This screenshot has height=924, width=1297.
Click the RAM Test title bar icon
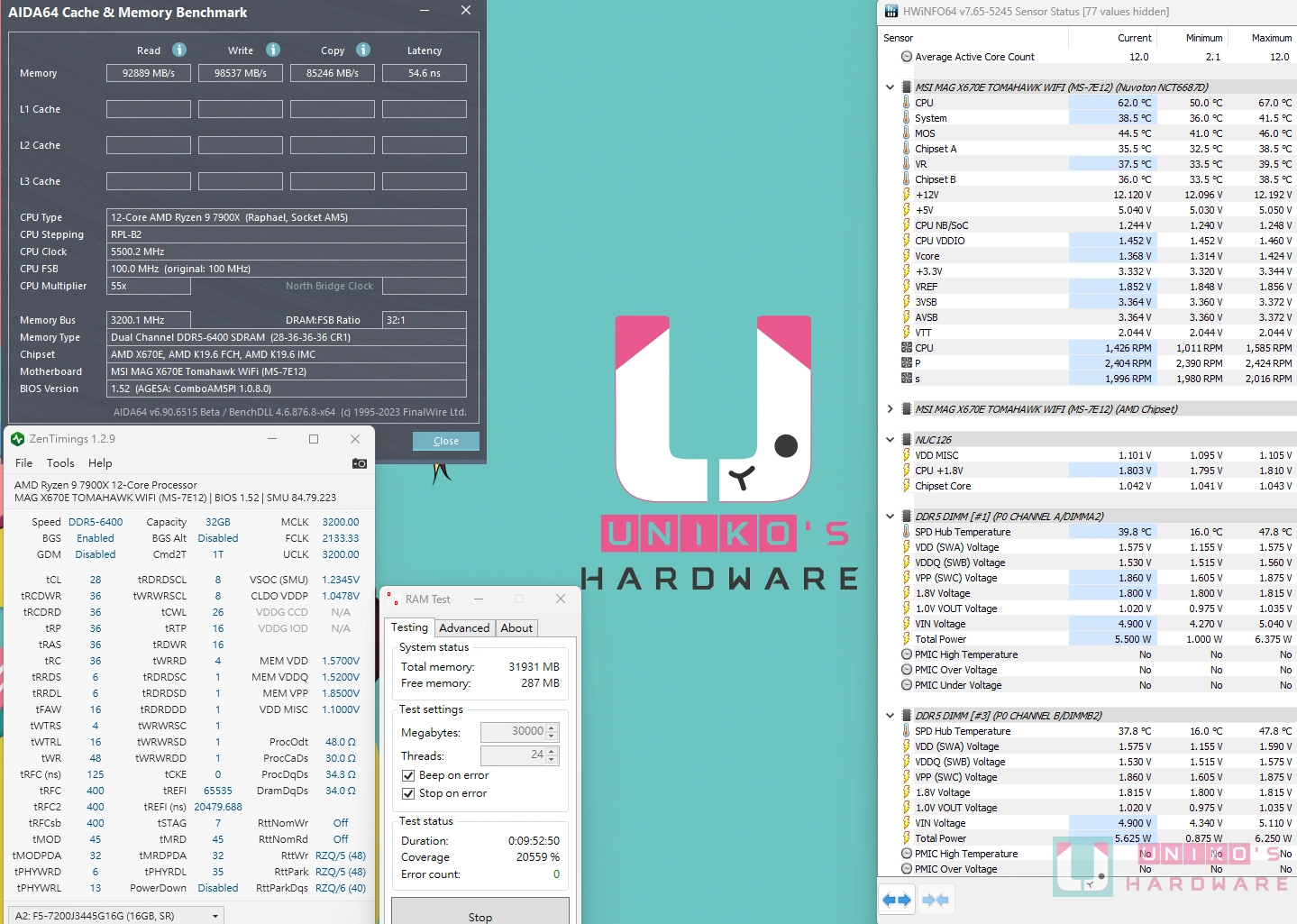[x=393, y=599]
